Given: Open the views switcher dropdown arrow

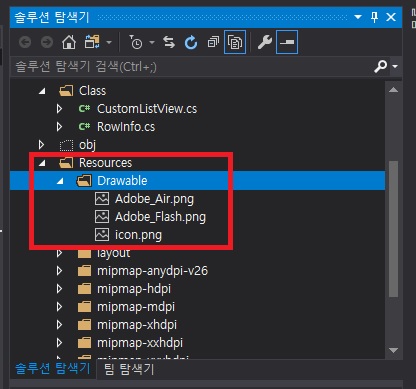Looking at the screenshot, I should [x=109, y=43].
